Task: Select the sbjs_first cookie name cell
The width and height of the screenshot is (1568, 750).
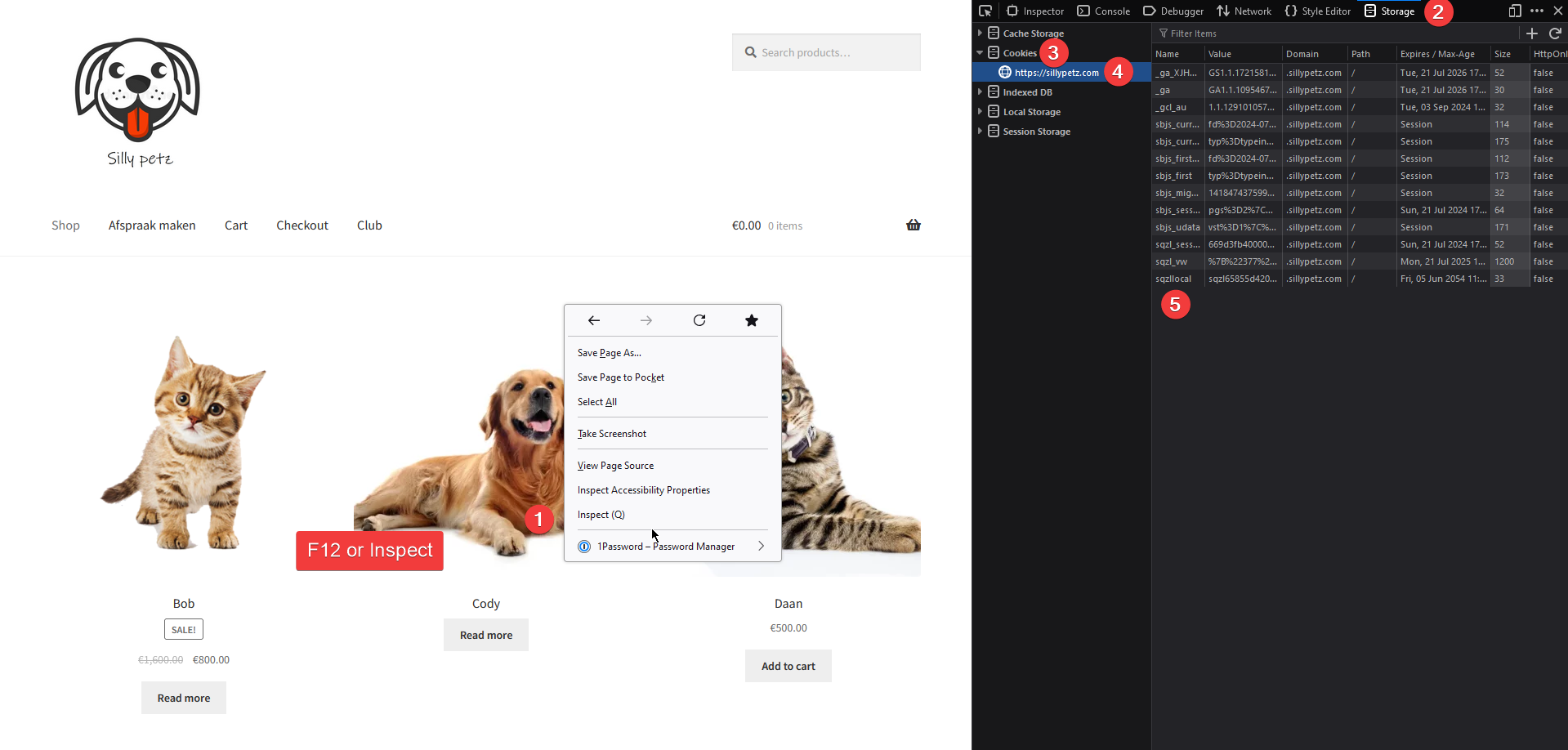Action: (1177, 176)
